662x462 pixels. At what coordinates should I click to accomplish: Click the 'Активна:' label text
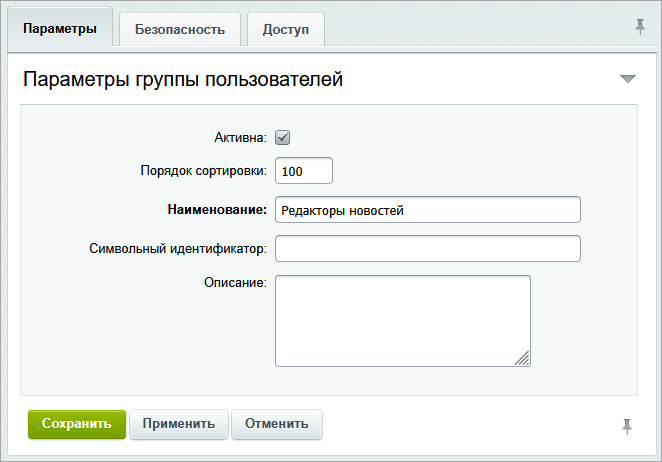[239, 137]
